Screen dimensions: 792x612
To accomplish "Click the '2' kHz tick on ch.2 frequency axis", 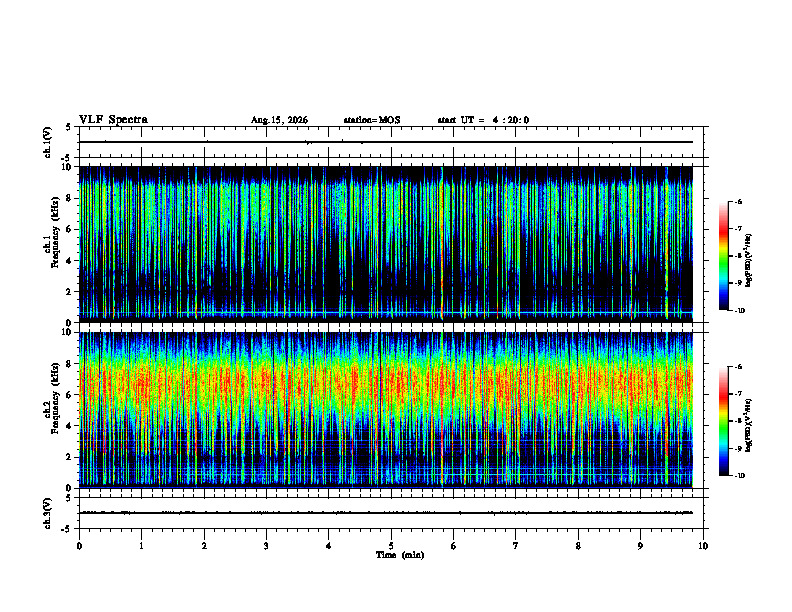I will [x=70, y=457].
